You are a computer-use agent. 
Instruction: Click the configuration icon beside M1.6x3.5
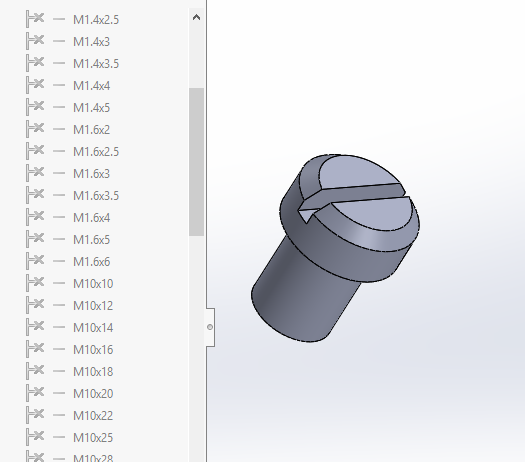coord(35,195)
